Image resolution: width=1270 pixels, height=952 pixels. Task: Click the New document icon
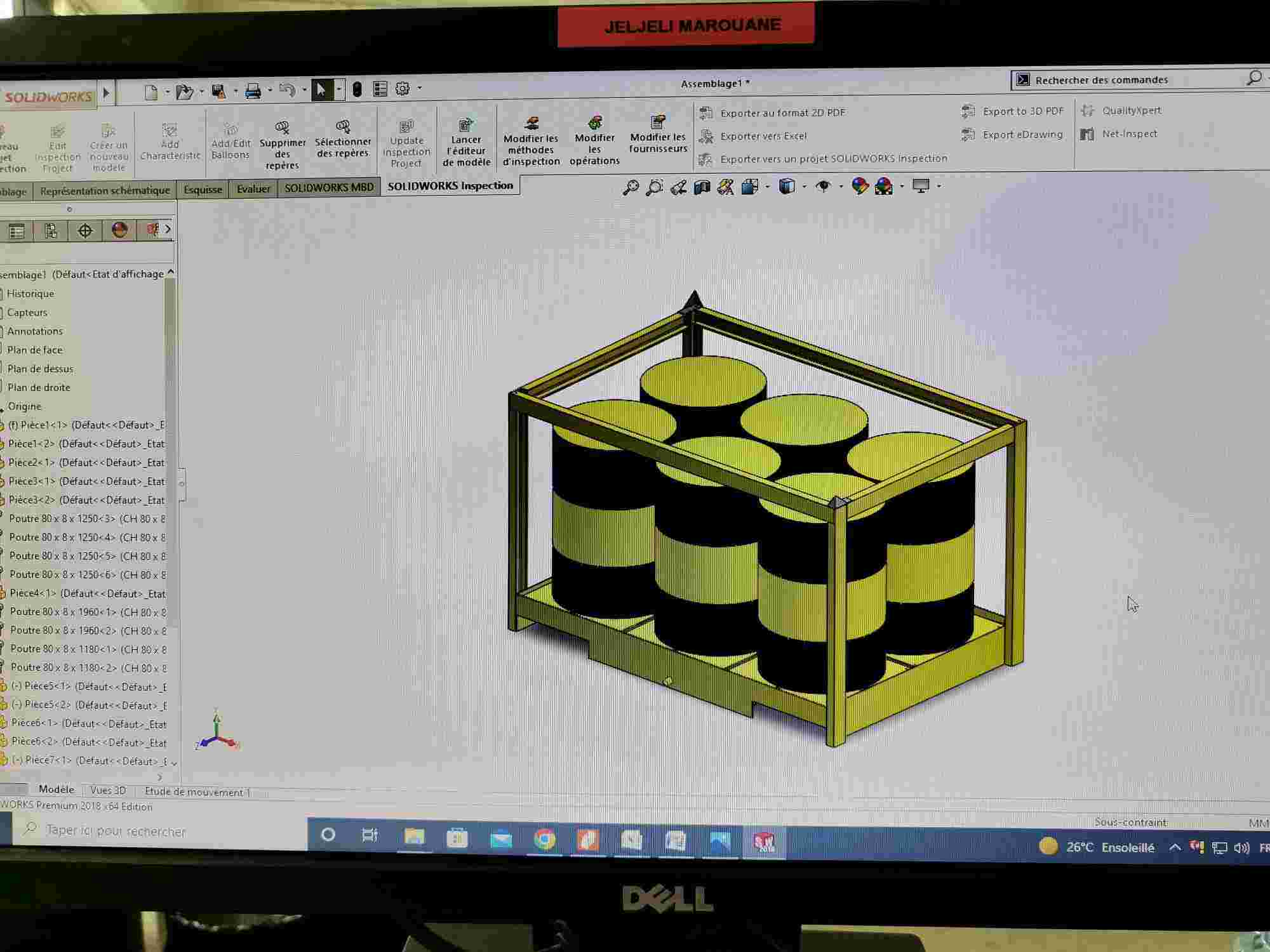(151, 92)
